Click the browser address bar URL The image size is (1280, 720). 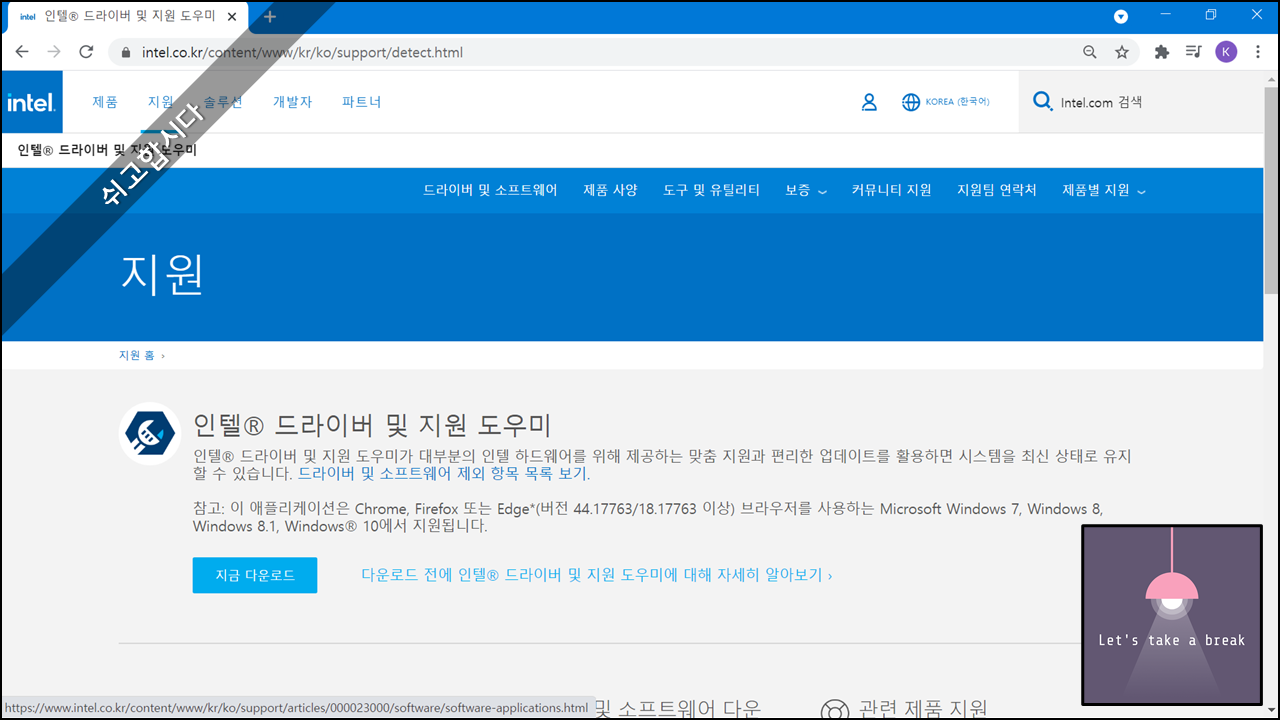(302, 52)
